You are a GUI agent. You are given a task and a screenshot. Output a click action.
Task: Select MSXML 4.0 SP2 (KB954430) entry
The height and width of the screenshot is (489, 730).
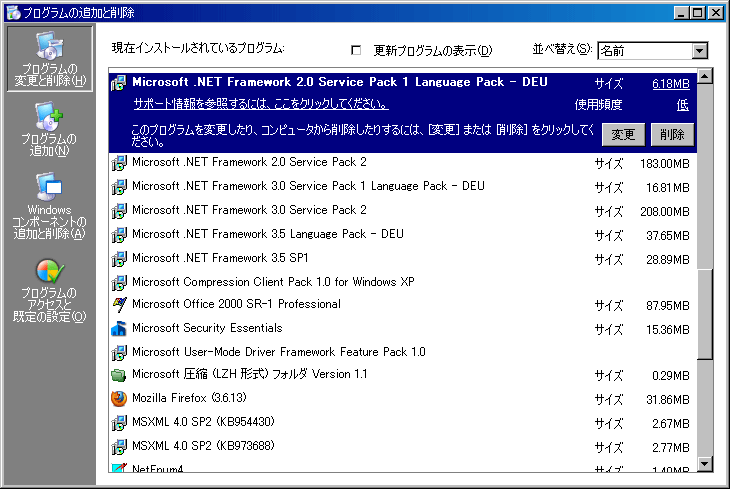pos(403,423)
